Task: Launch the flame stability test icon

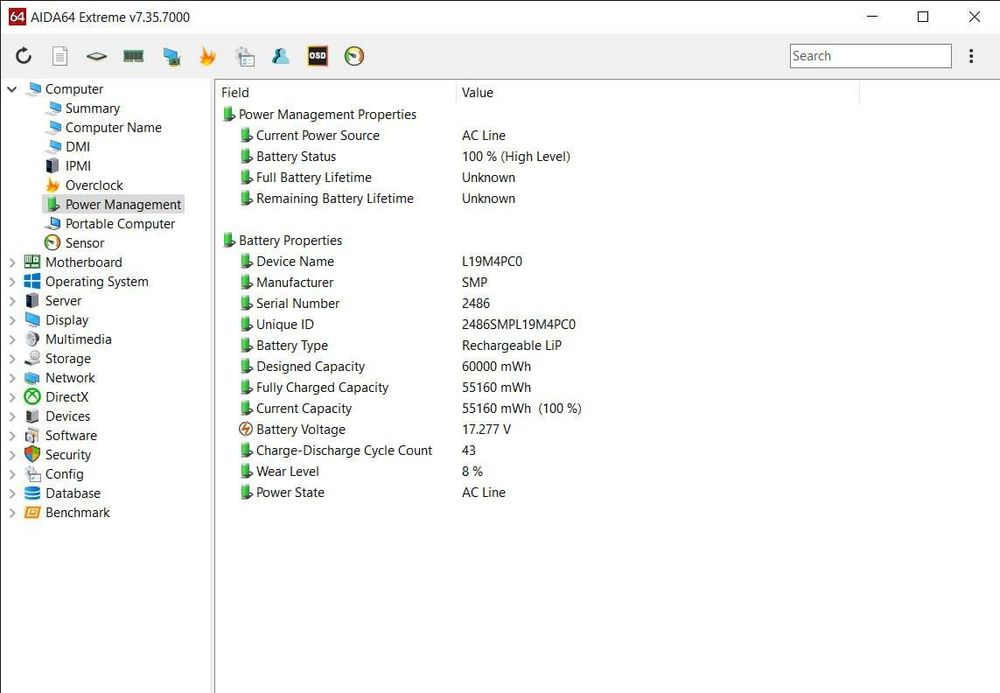Action: (x=207, y=56)
